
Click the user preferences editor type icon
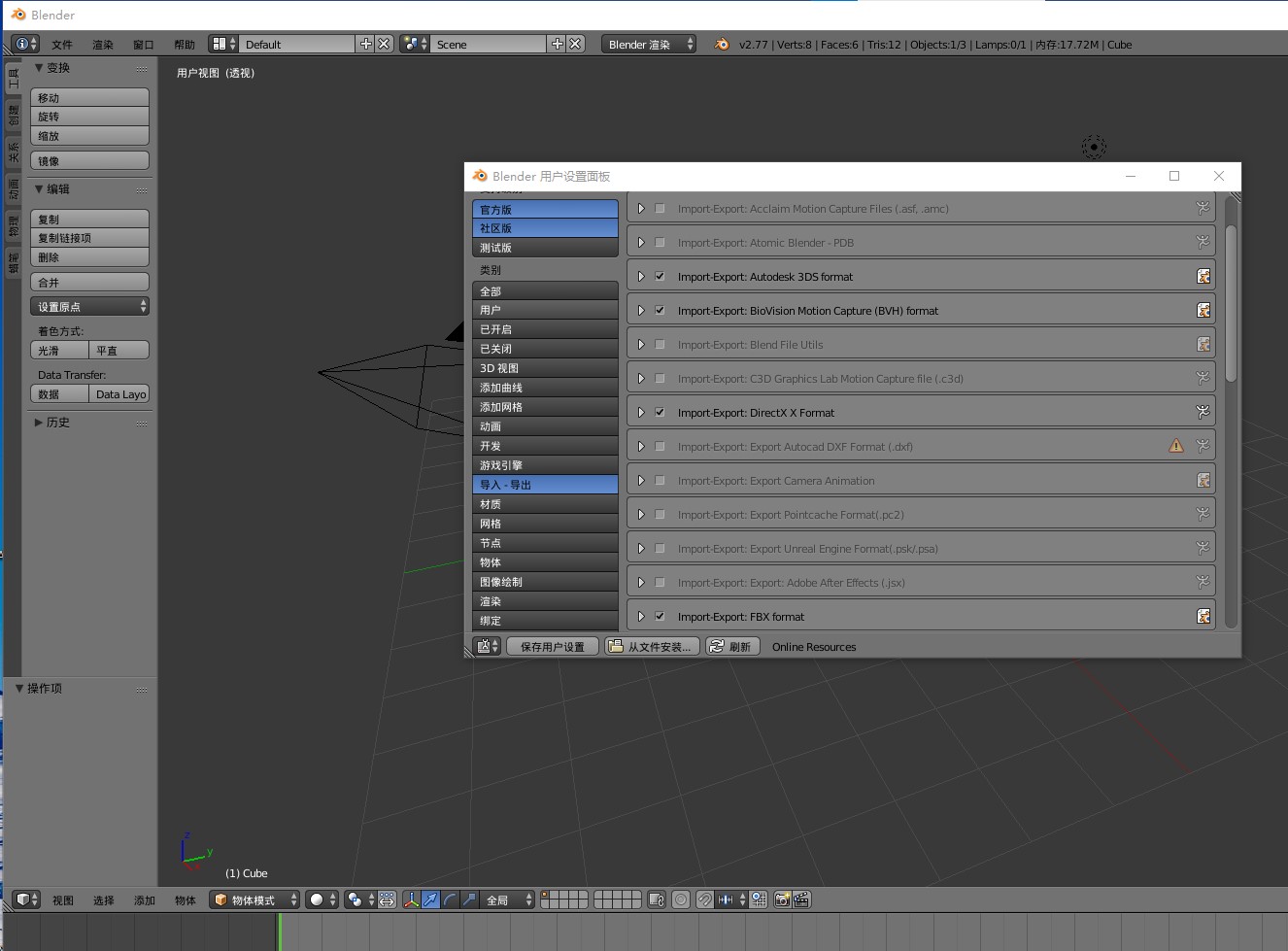[x=487, y=646]
